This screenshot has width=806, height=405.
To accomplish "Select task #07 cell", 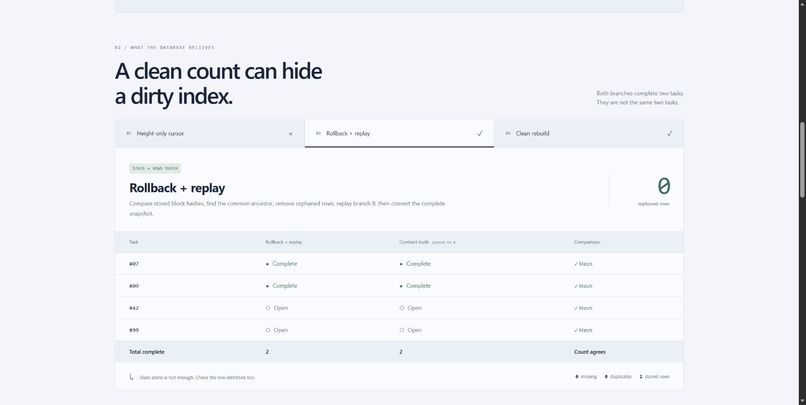I will 134,264.
